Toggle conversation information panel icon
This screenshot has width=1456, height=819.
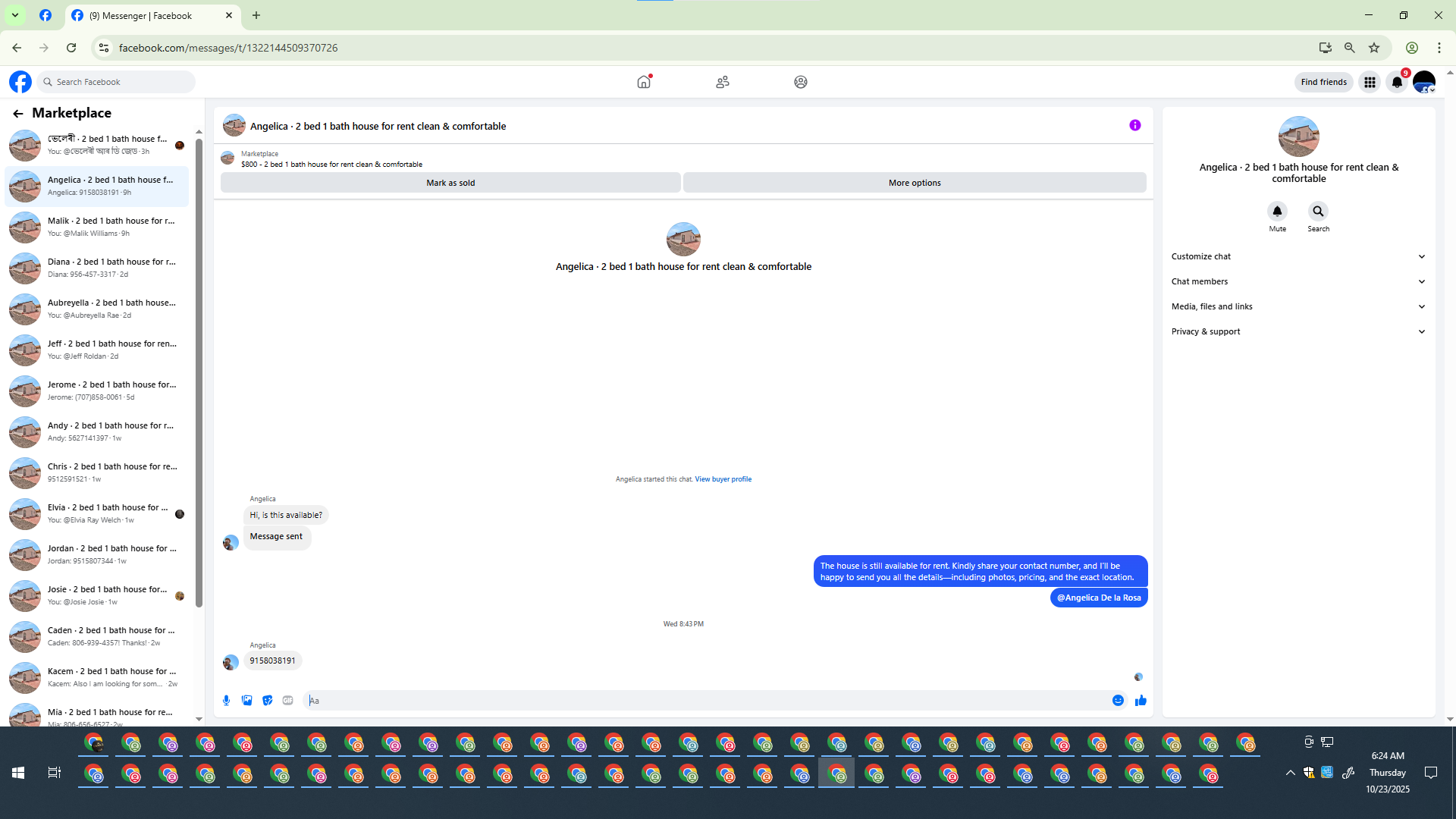[1134, 126]
